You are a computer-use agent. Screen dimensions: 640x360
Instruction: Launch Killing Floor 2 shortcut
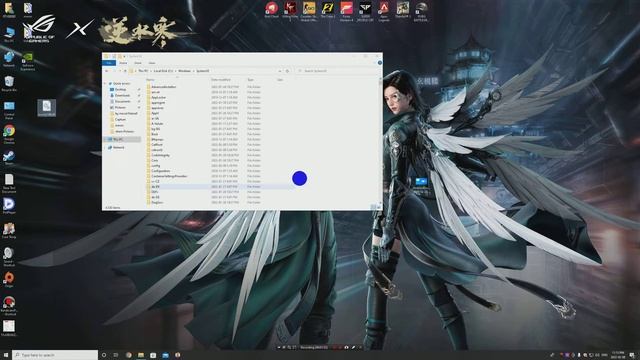(290, 11)
